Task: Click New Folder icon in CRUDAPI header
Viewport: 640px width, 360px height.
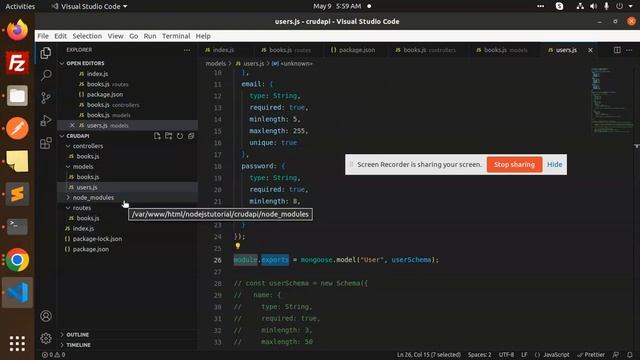Action: (169, 136)
